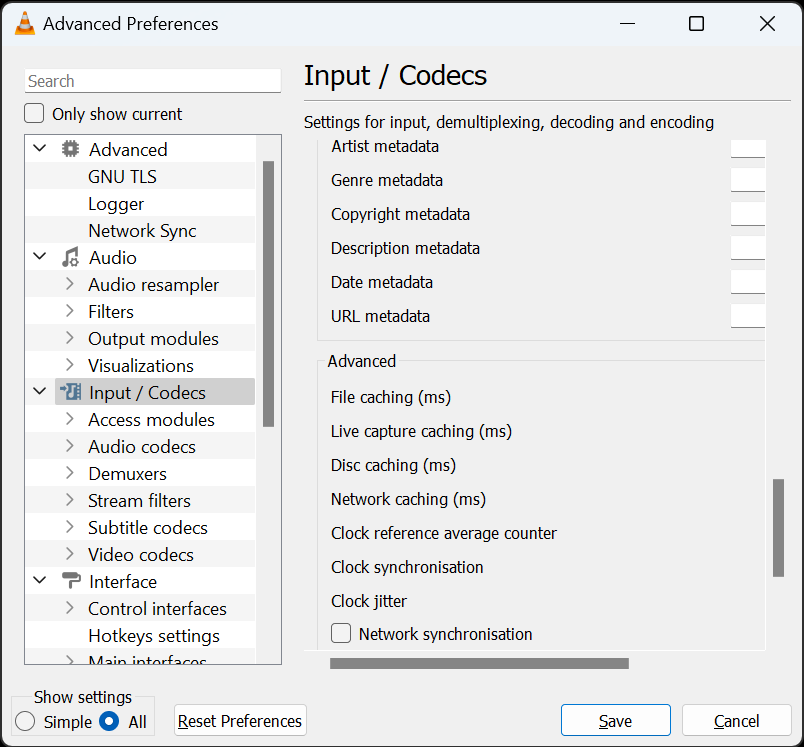This screenshot has width=804, height=747.
Task: Click the Live capture caching (ms) label
Action: (421, 431)
